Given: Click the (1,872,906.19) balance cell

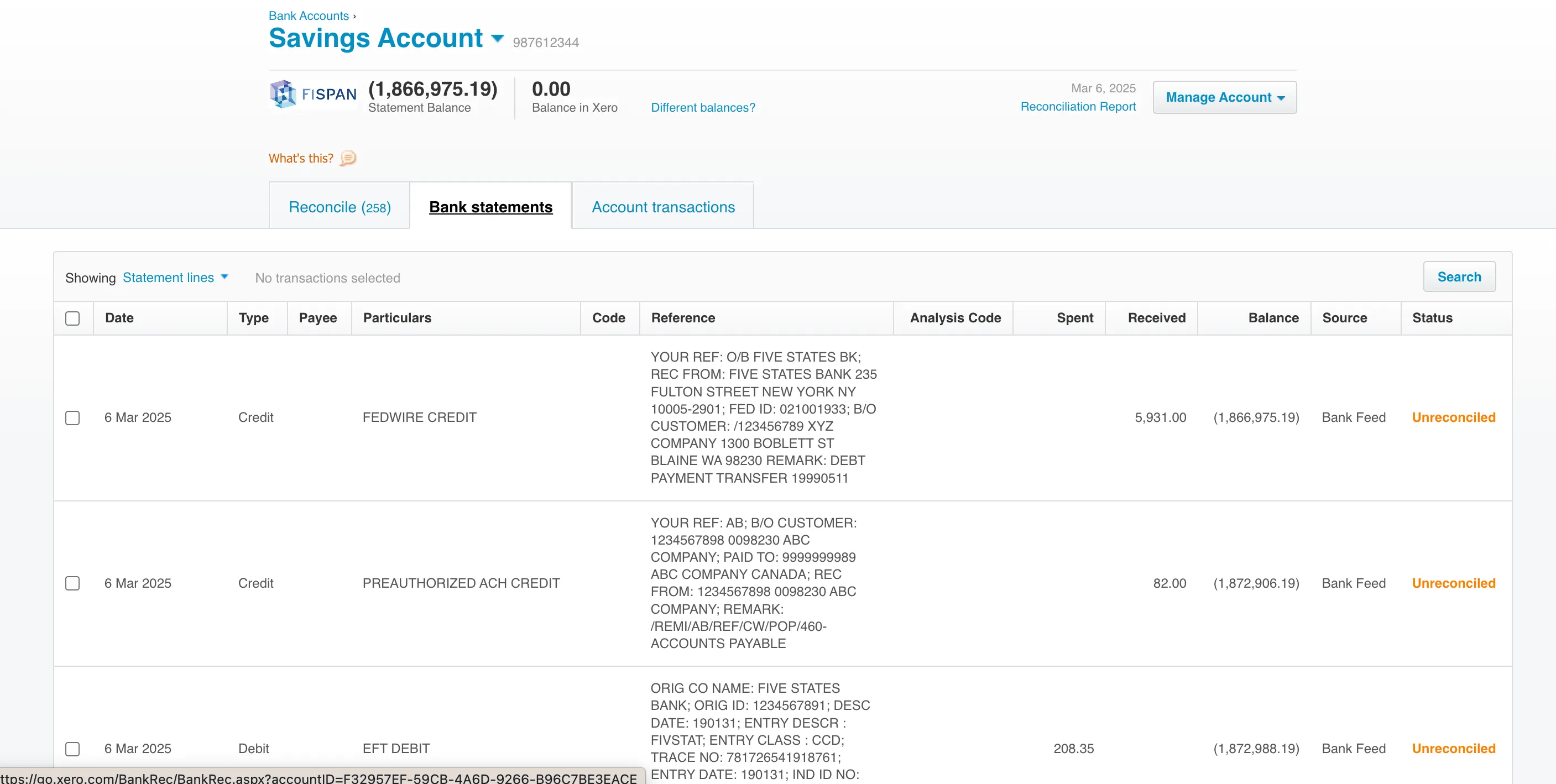Looking at the screenshot, I should point(1256,583).
